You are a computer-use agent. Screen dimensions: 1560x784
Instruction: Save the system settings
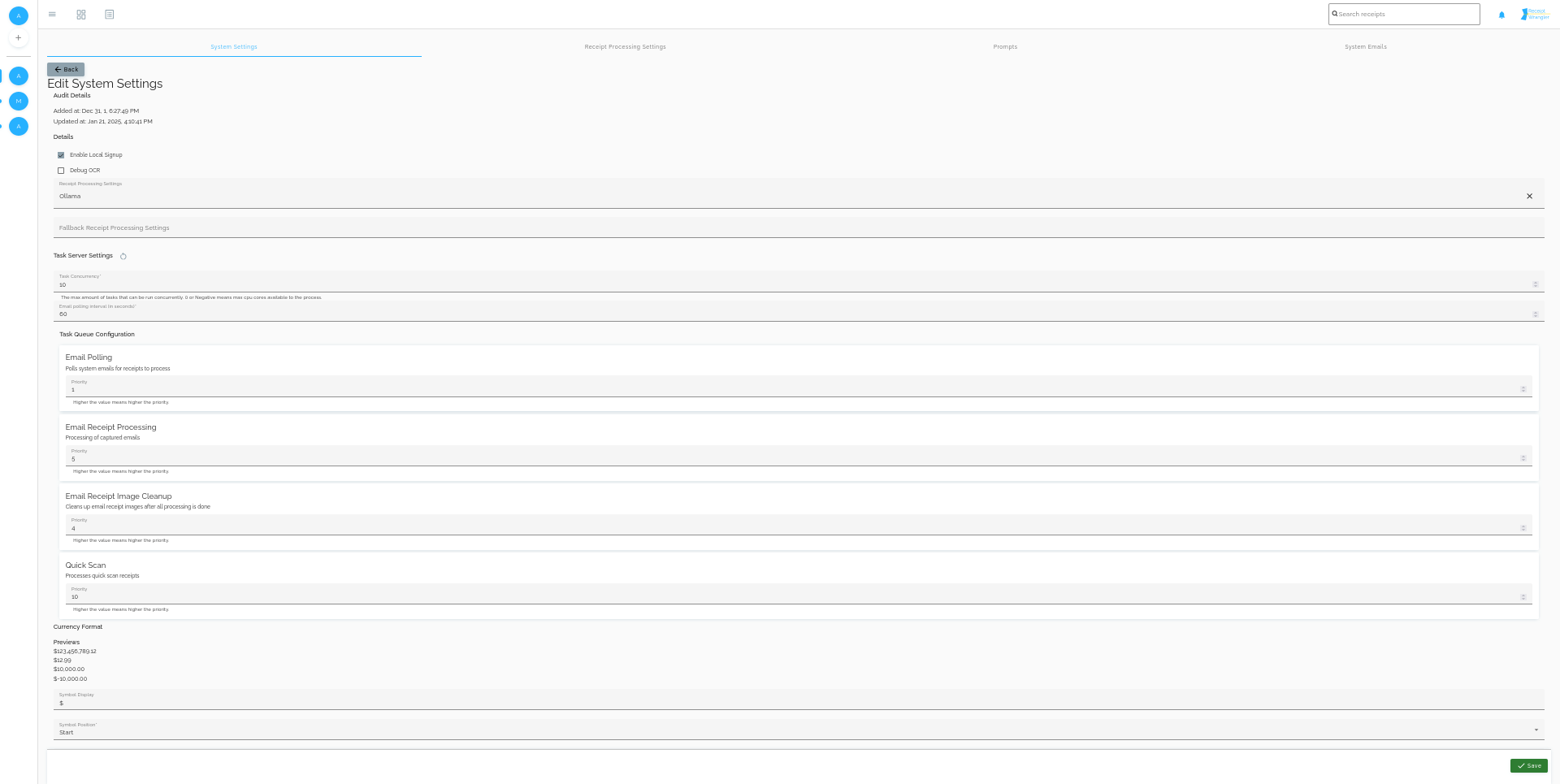pos(1528,766)
